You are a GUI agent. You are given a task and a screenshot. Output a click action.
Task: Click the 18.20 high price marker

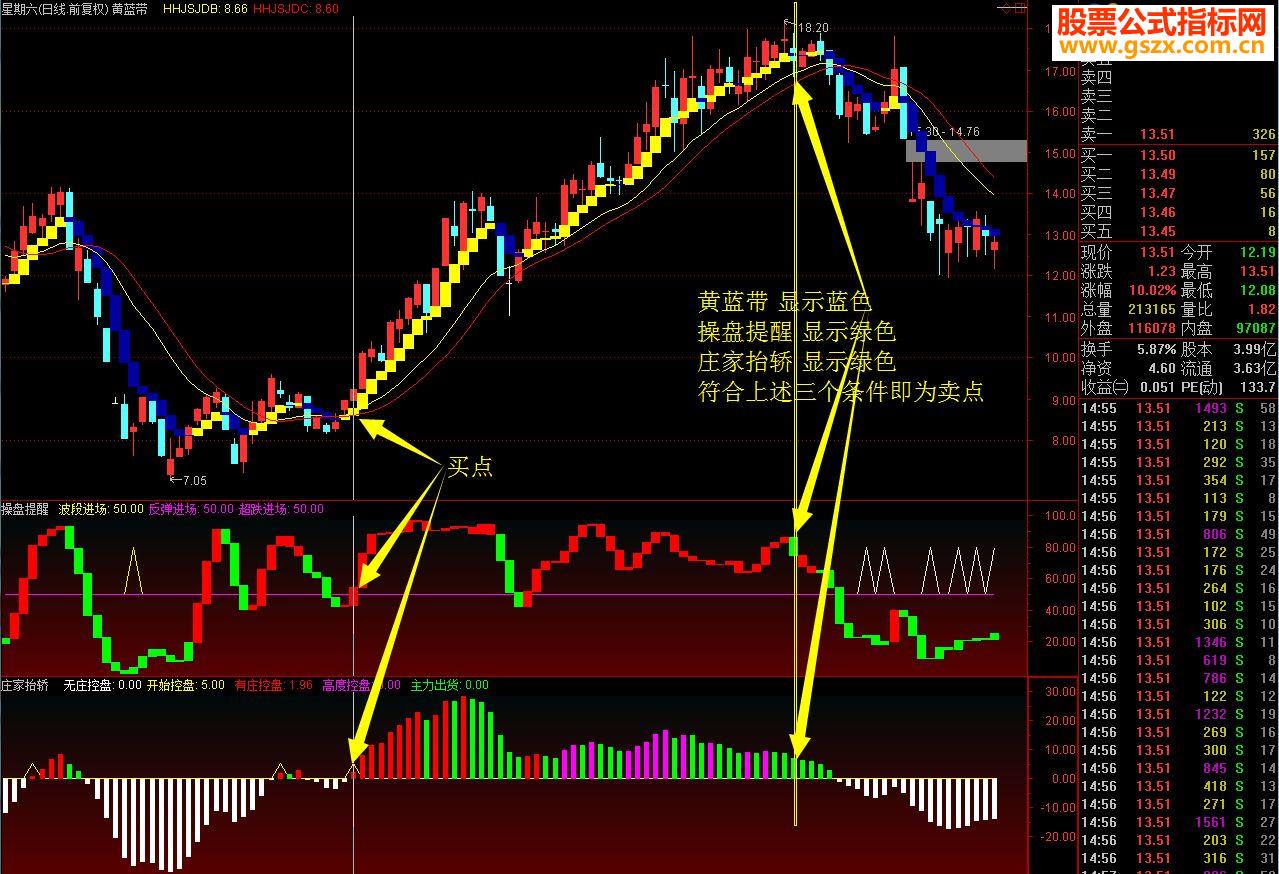(812, 28)
